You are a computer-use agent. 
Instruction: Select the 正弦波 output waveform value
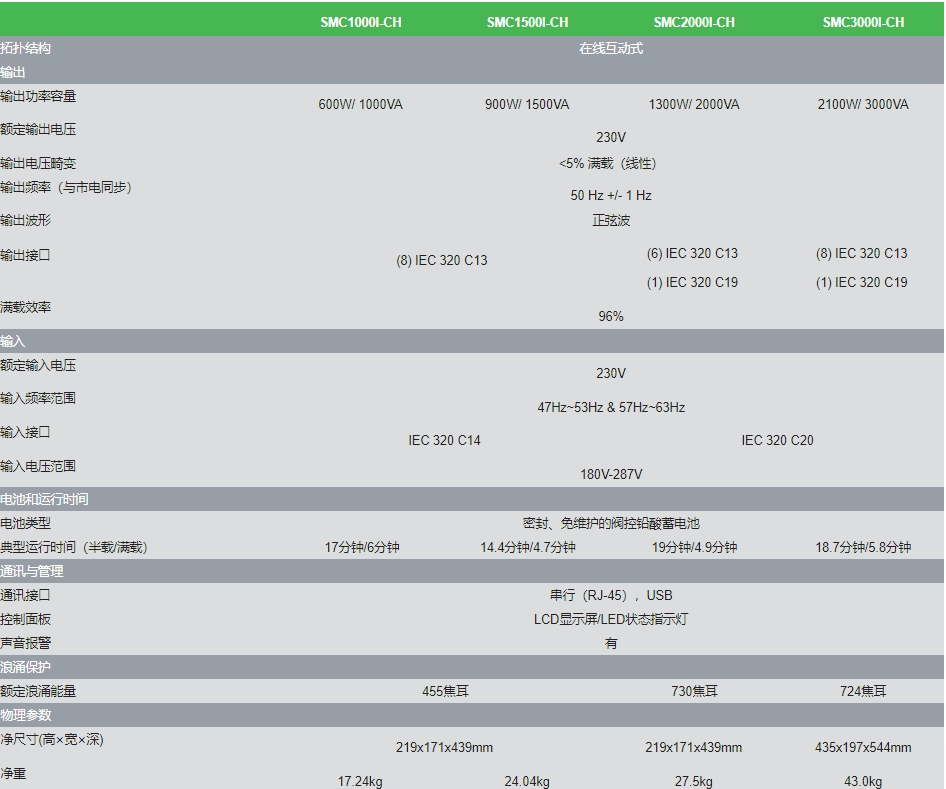point(611,221)
